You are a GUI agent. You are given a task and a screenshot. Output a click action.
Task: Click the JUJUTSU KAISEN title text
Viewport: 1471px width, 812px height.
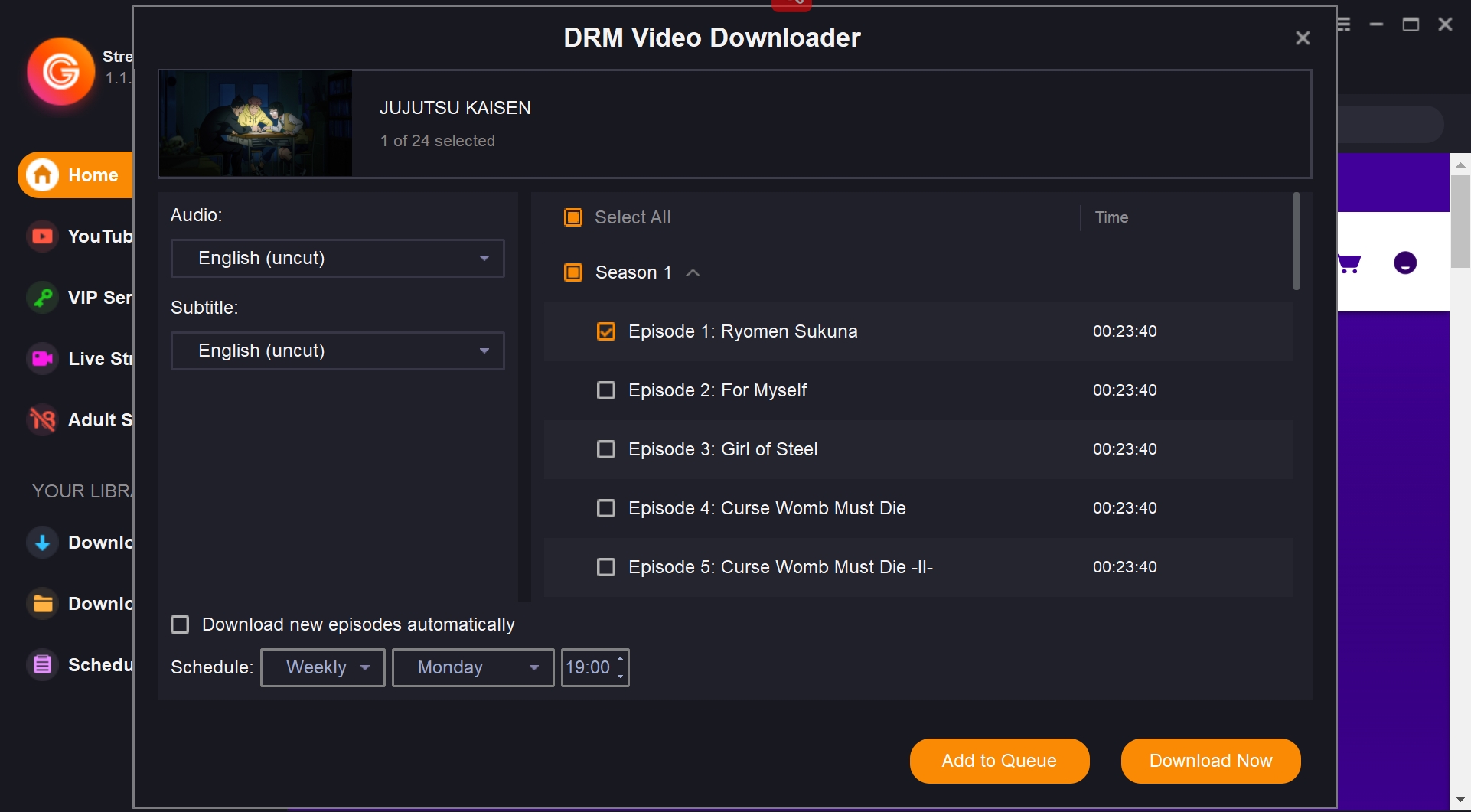(455, 108)
